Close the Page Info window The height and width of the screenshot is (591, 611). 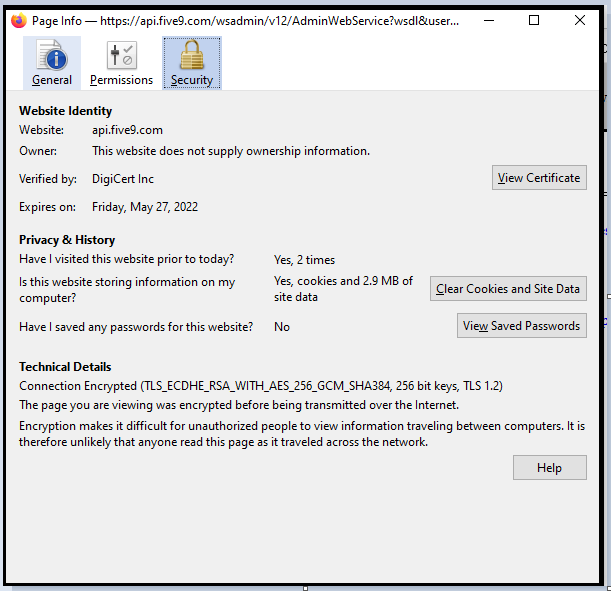pyautogui.click(x=580, y=20)
